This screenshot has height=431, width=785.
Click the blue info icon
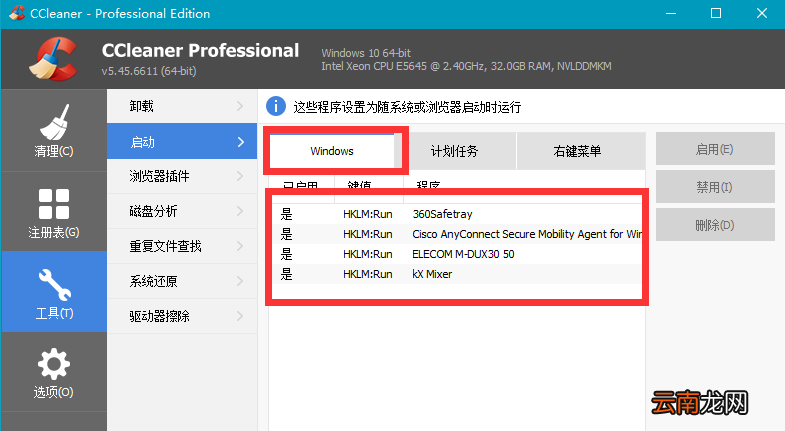[x=276, y=106]
